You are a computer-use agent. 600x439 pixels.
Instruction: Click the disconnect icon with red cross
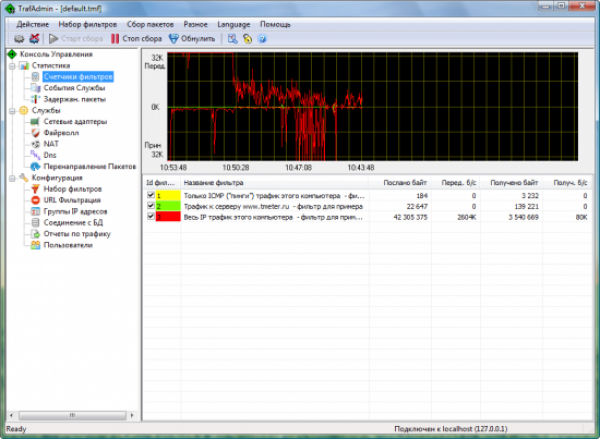coord(33,39)
